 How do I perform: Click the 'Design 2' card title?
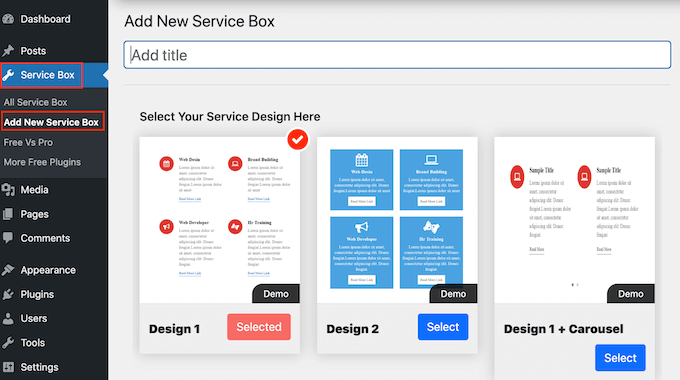click(353, 329)
